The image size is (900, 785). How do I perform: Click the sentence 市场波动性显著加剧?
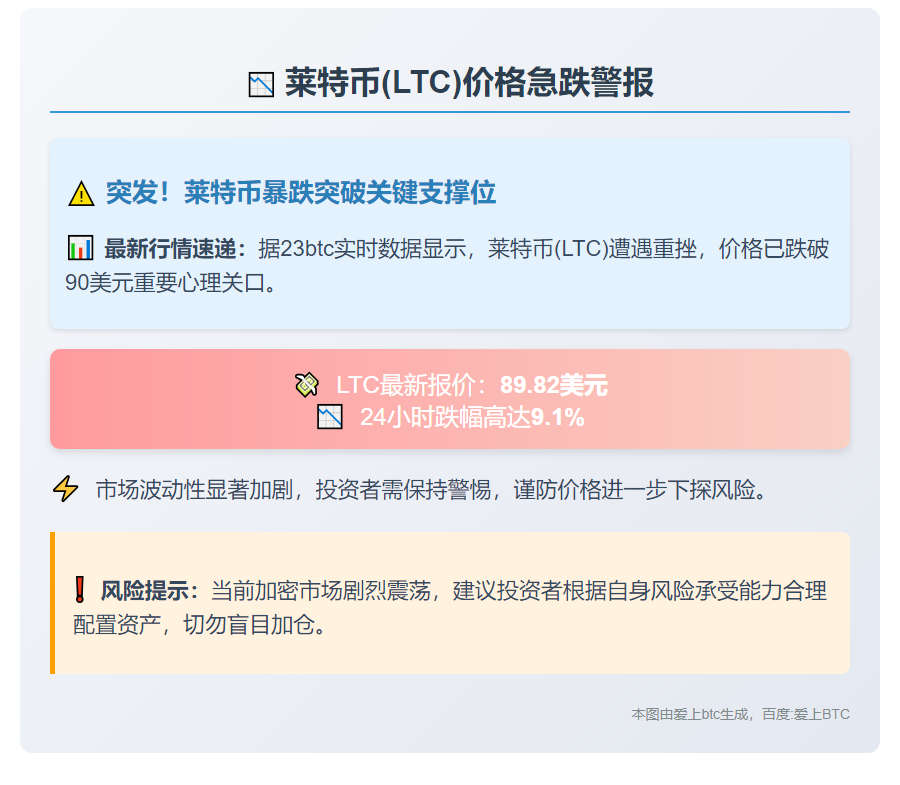click(x=195, y=490)
